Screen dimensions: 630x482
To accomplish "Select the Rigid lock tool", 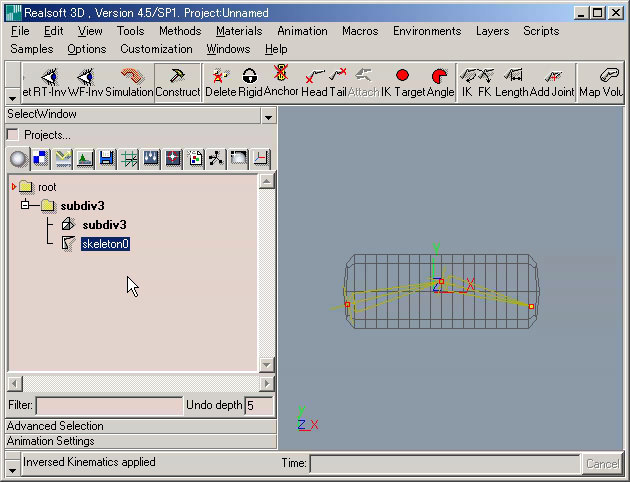I will click(x=250, y=82).
